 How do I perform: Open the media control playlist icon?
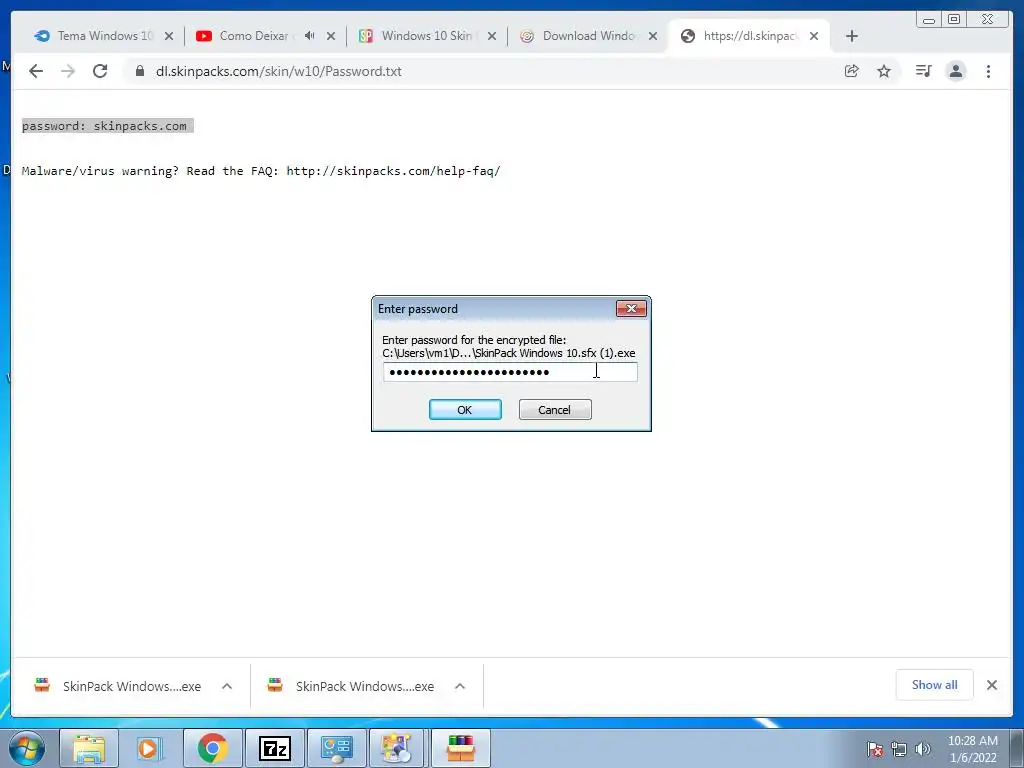click(x=923, y=71)
